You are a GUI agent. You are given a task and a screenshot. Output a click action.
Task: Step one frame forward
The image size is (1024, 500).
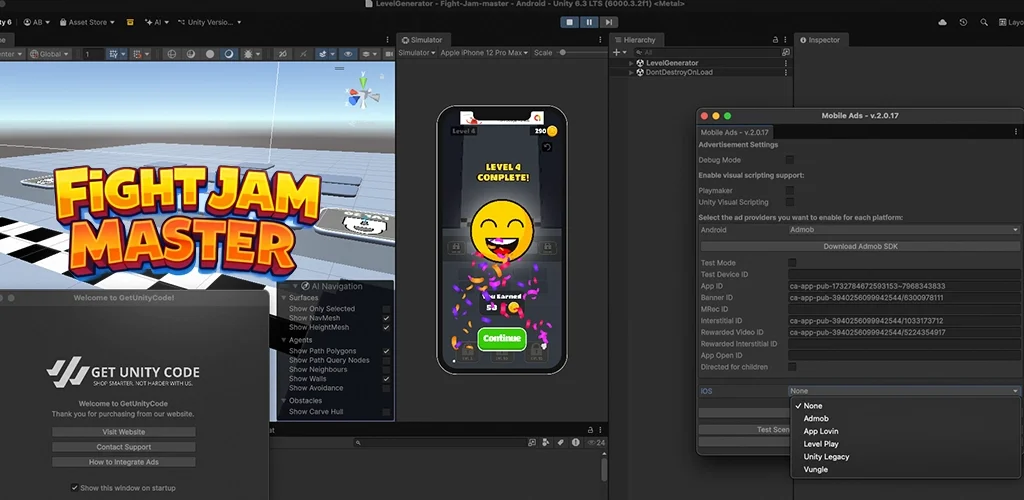click(608, 22)
